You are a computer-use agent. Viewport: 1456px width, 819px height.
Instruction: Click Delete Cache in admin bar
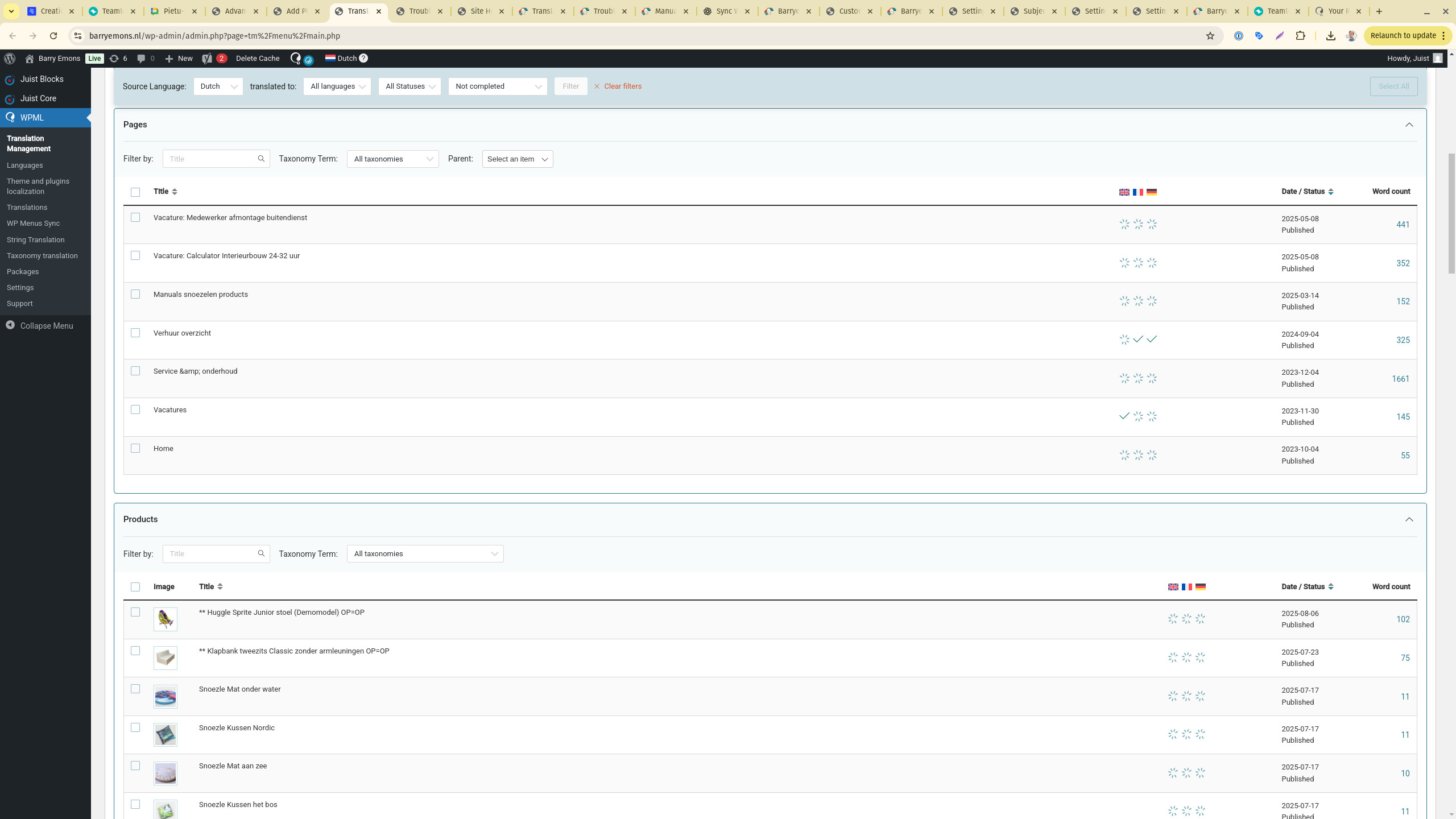[x=258, y=59]
